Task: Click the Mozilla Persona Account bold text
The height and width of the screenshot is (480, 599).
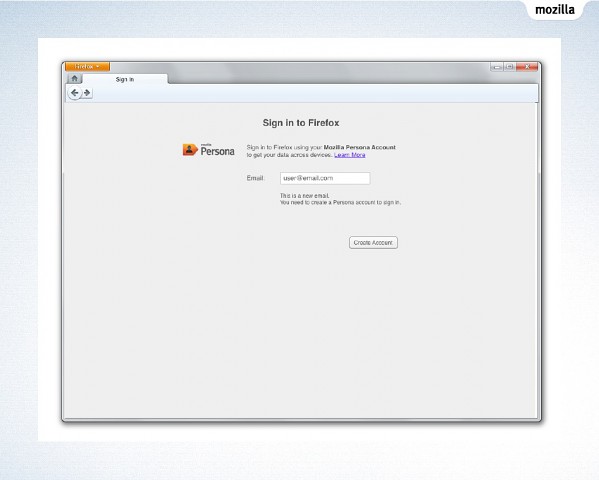Action: (359, 147)
